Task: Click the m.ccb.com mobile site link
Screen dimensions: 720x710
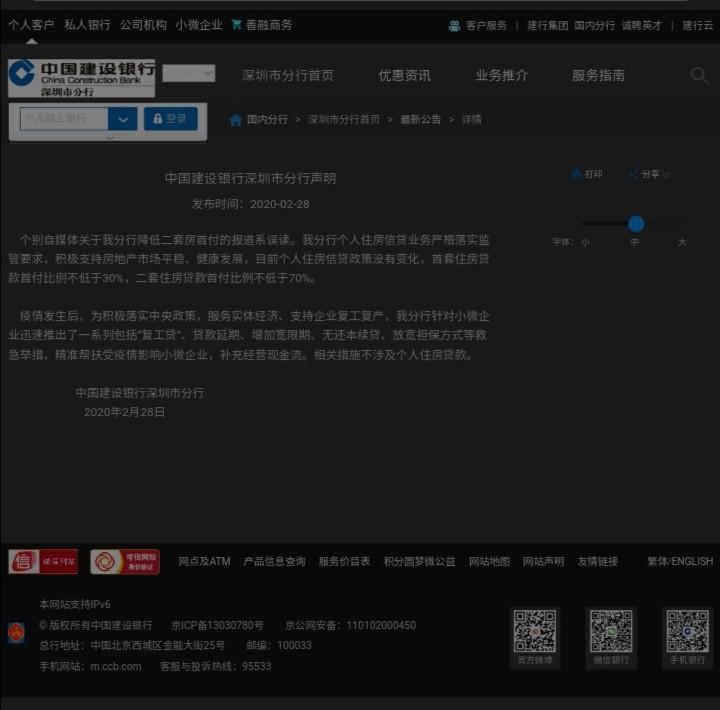Action: pyautogui.click(x=116, y=666)
